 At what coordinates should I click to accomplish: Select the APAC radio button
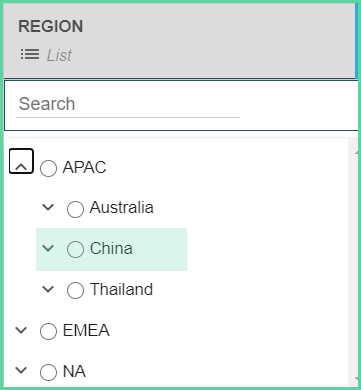(x=48, y=168)
